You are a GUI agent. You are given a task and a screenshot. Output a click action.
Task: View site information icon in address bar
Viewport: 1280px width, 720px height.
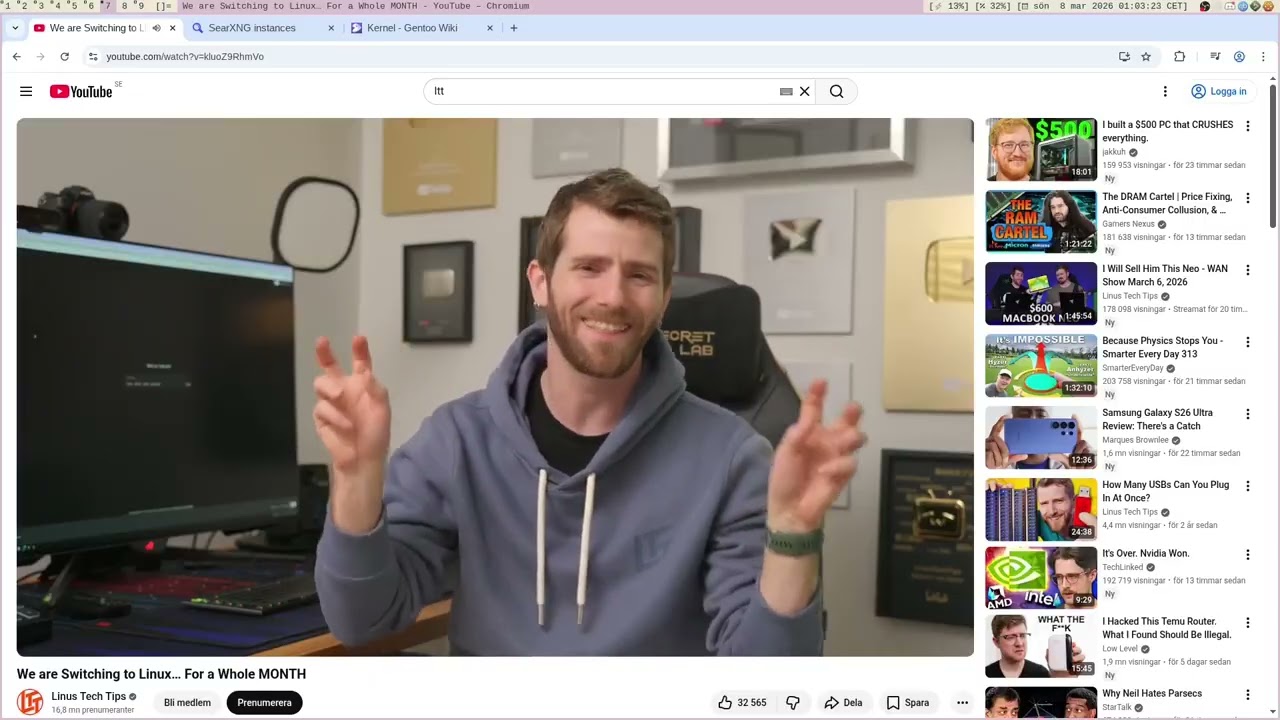click(93, 57)
